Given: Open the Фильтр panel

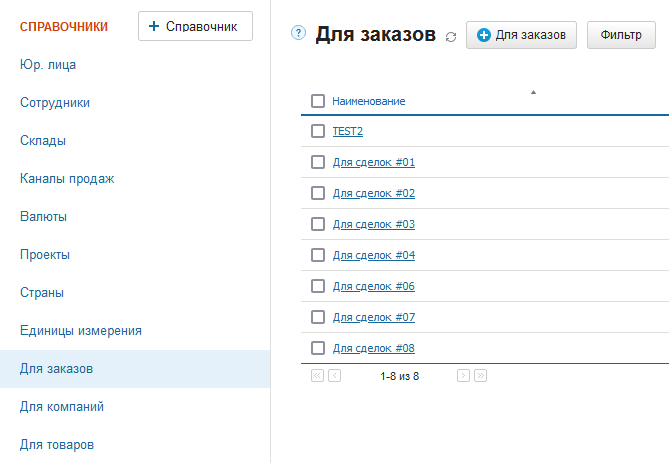Looking at the screenshot, I should point(621,35).
